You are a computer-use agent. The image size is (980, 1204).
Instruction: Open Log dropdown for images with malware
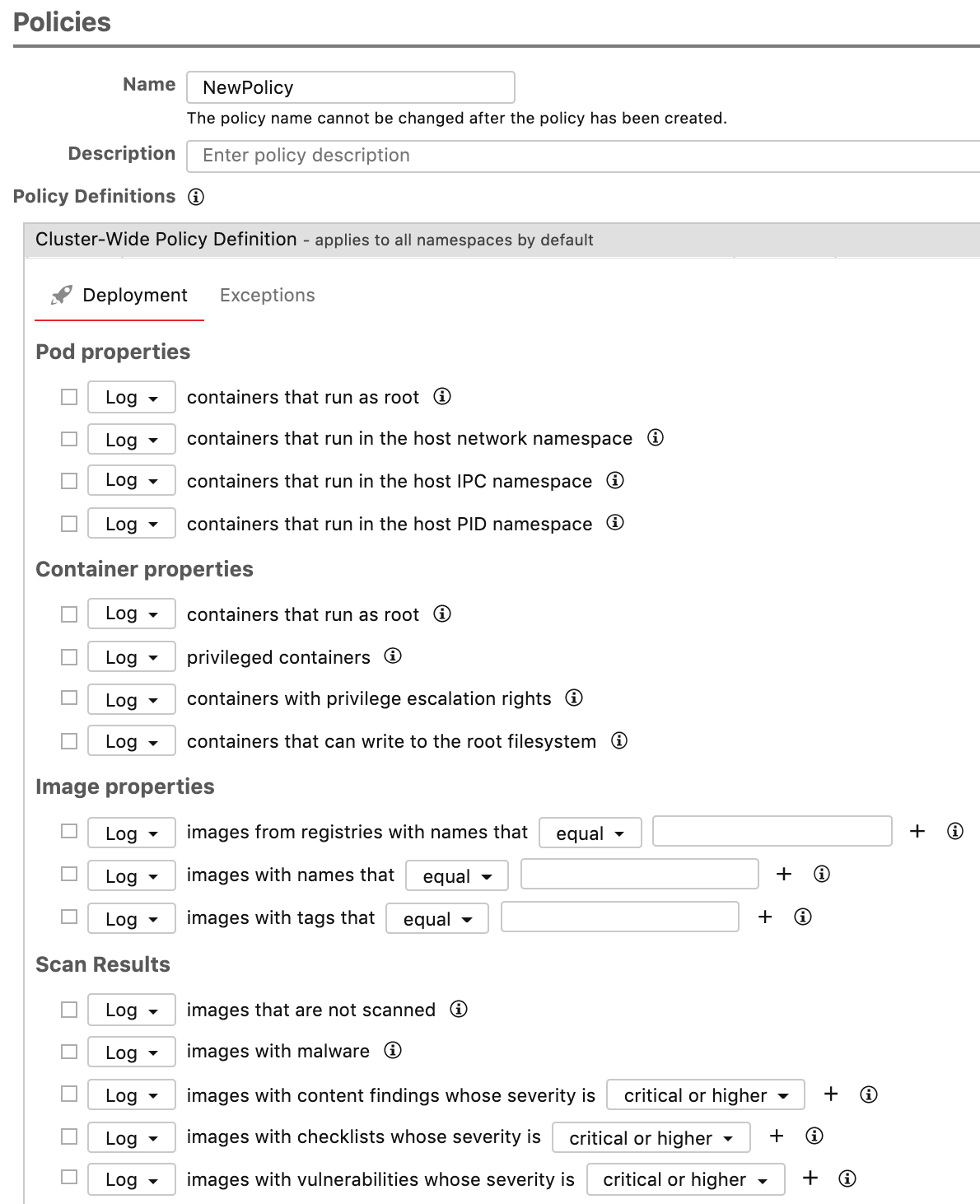tap(132, 1052)
